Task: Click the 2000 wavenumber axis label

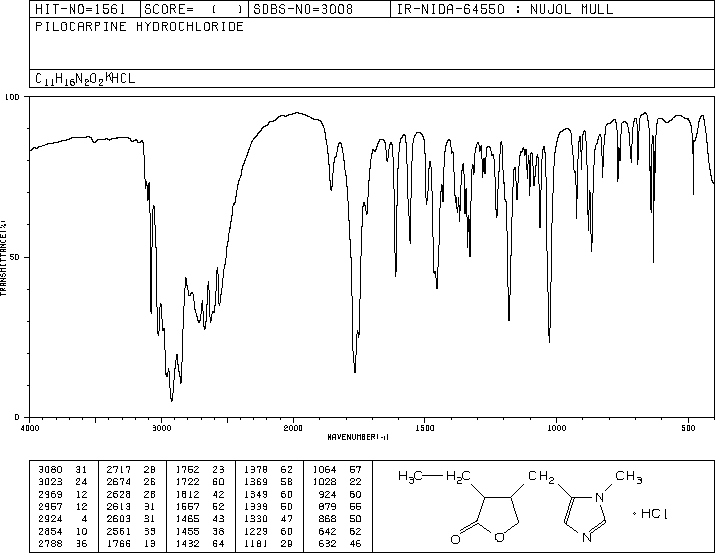Action: coord(293,428)
